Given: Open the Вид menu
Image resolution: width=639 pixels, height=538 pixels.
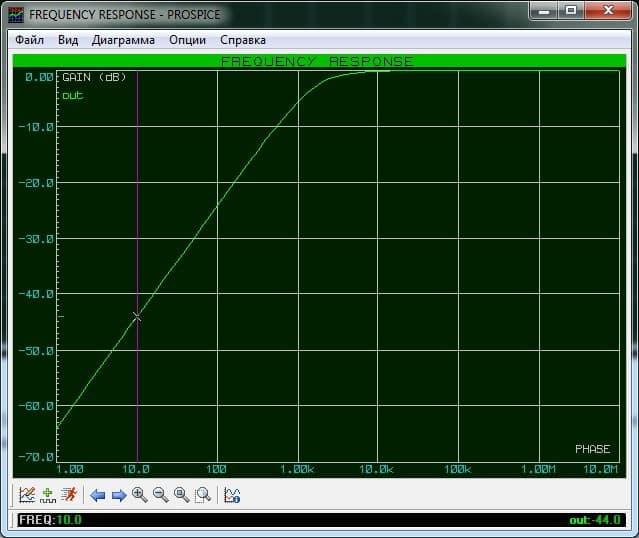Looking at the screenshot, I should tap(68, 40).
